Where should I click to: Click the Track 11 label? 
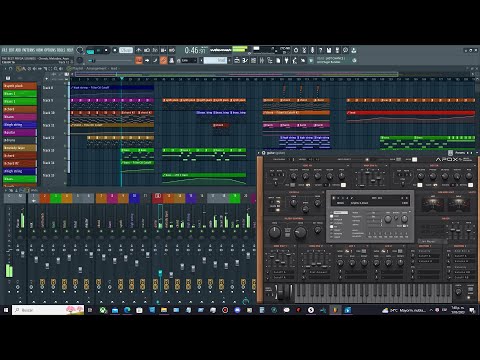pos(48,125)
